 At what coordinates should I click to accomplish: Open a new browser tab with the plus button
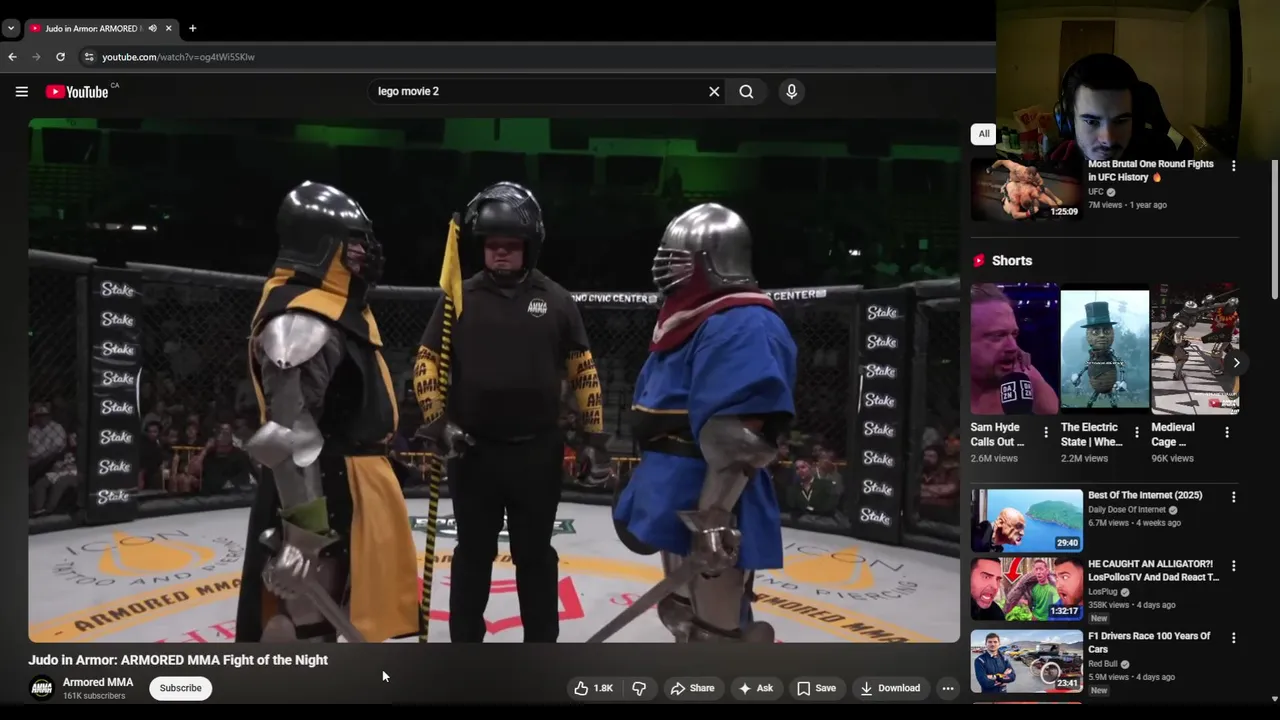coord(192,28)
